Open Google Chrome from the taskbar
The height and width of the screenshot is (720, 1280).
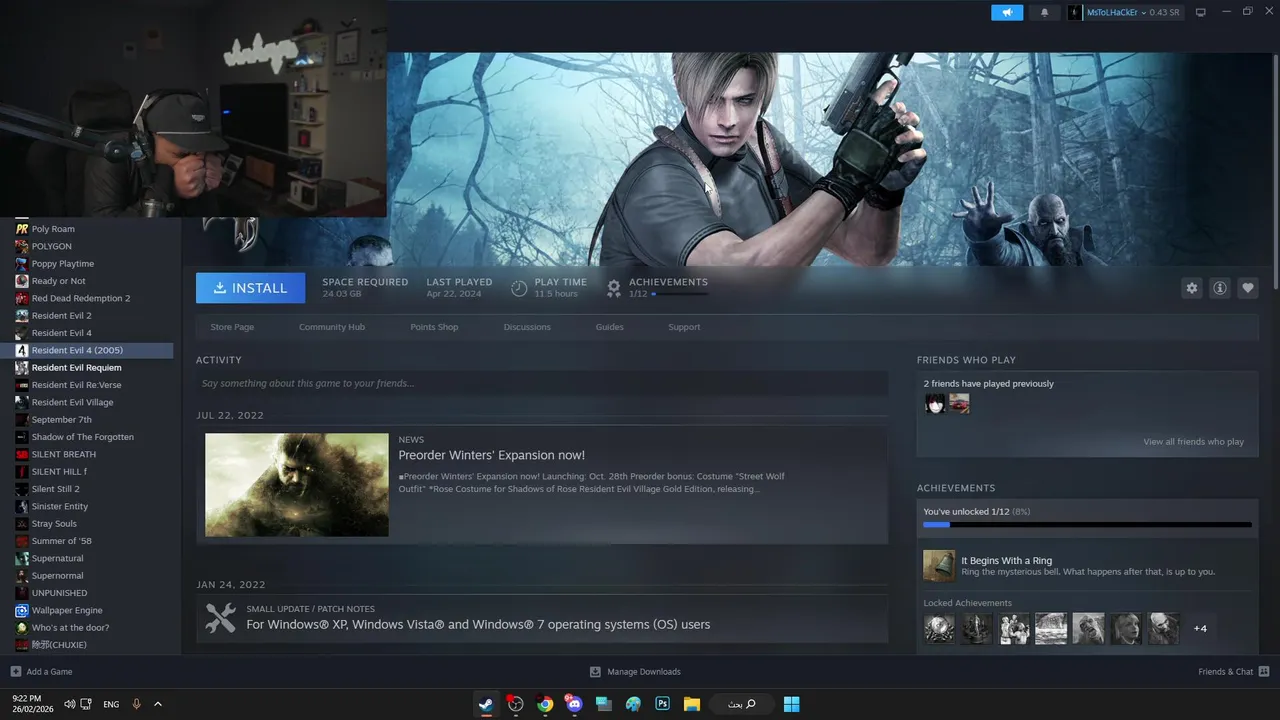click(x=545, y=704)
